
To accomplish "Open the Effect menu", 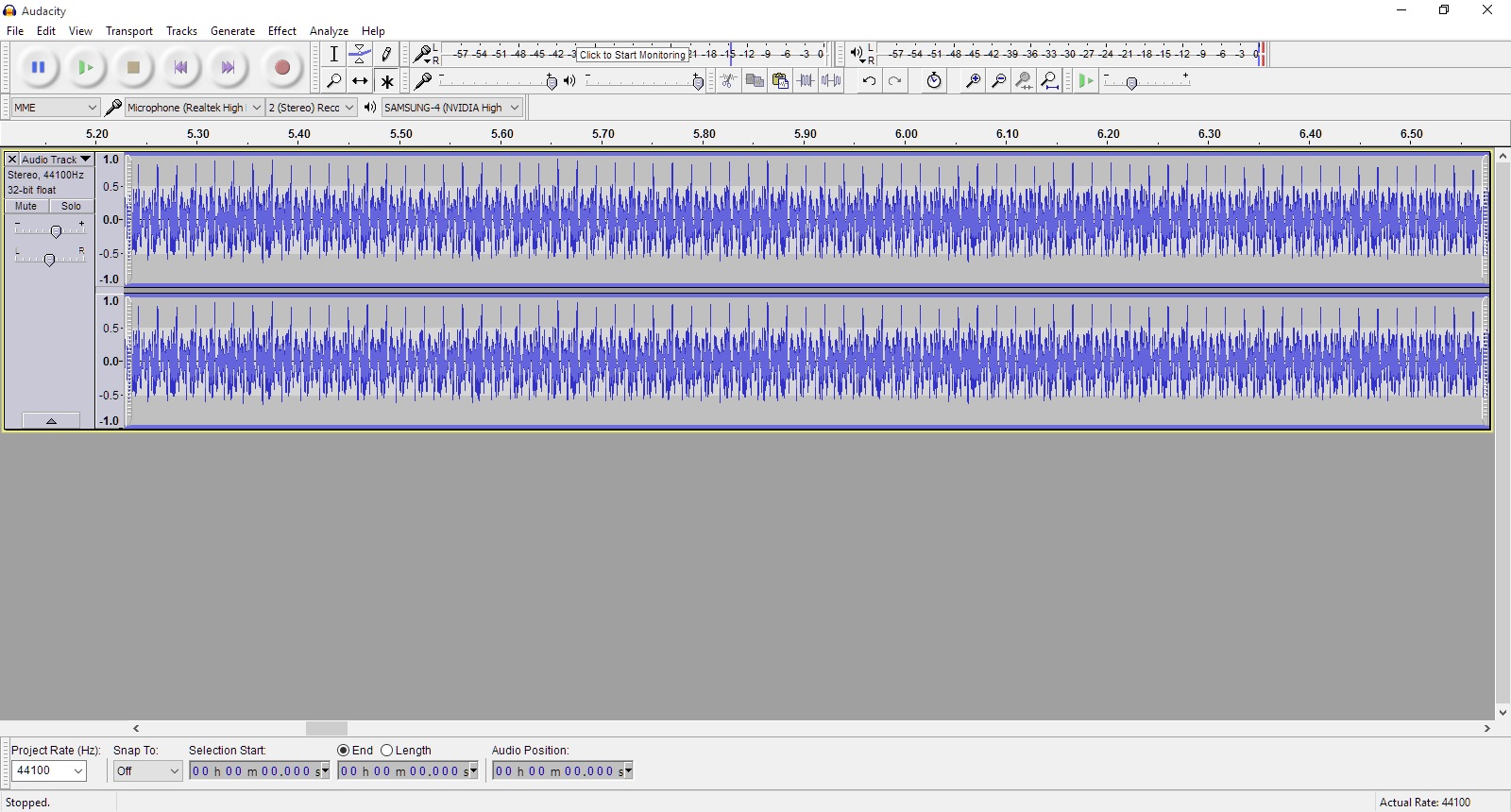I will click(281, 31).
